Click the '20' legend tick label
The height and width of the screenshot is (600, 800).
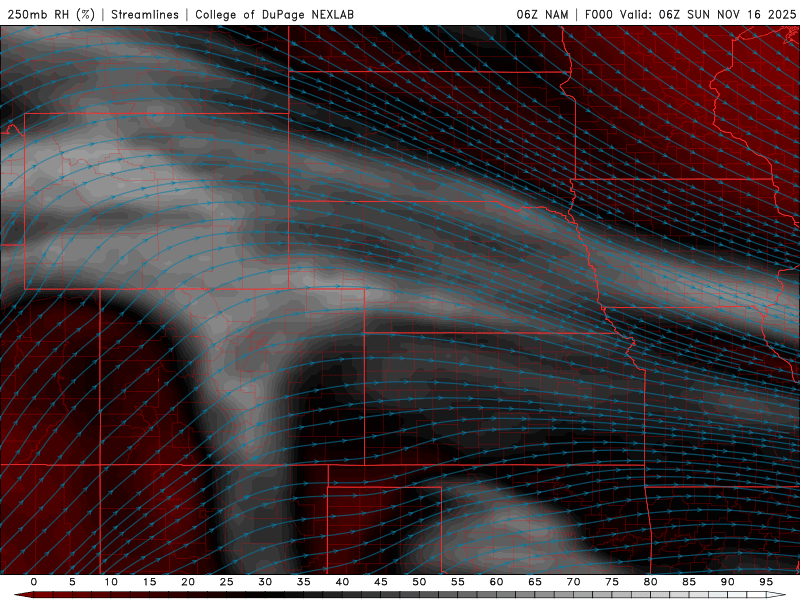click(188, 582)
